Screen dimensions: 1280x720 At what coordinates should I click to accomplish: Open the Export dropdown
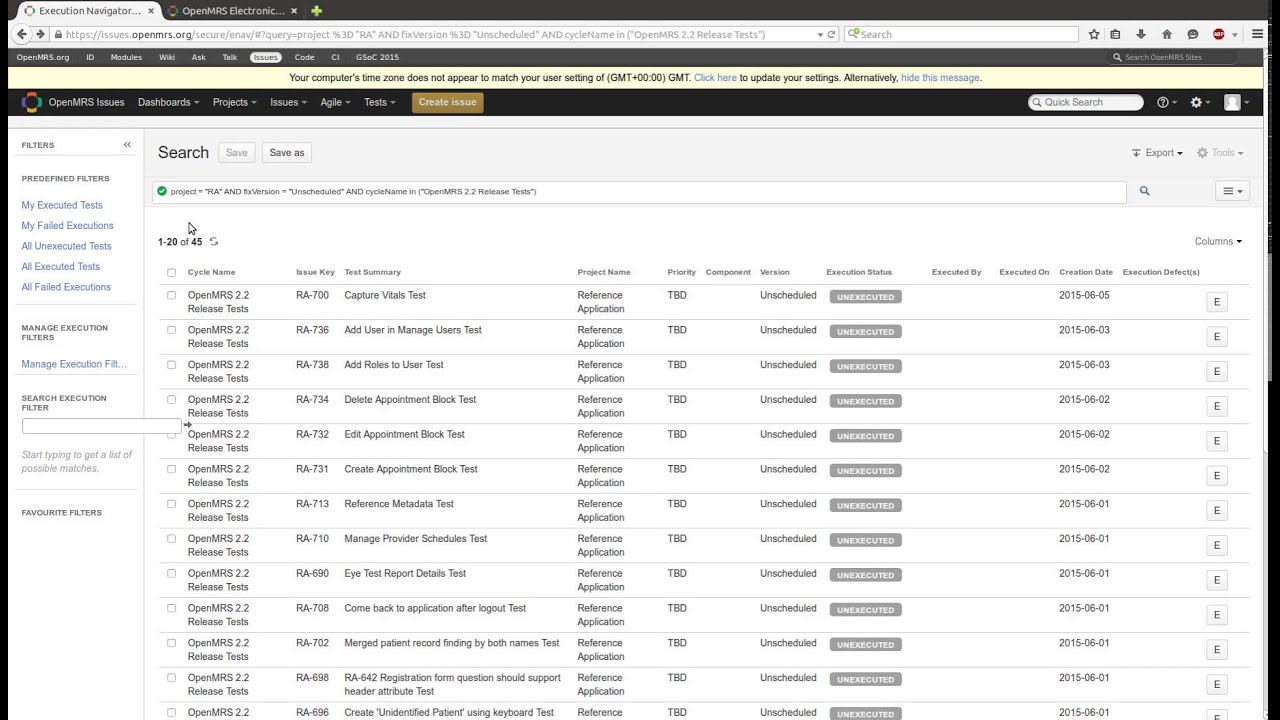(x=1157, y=153)
